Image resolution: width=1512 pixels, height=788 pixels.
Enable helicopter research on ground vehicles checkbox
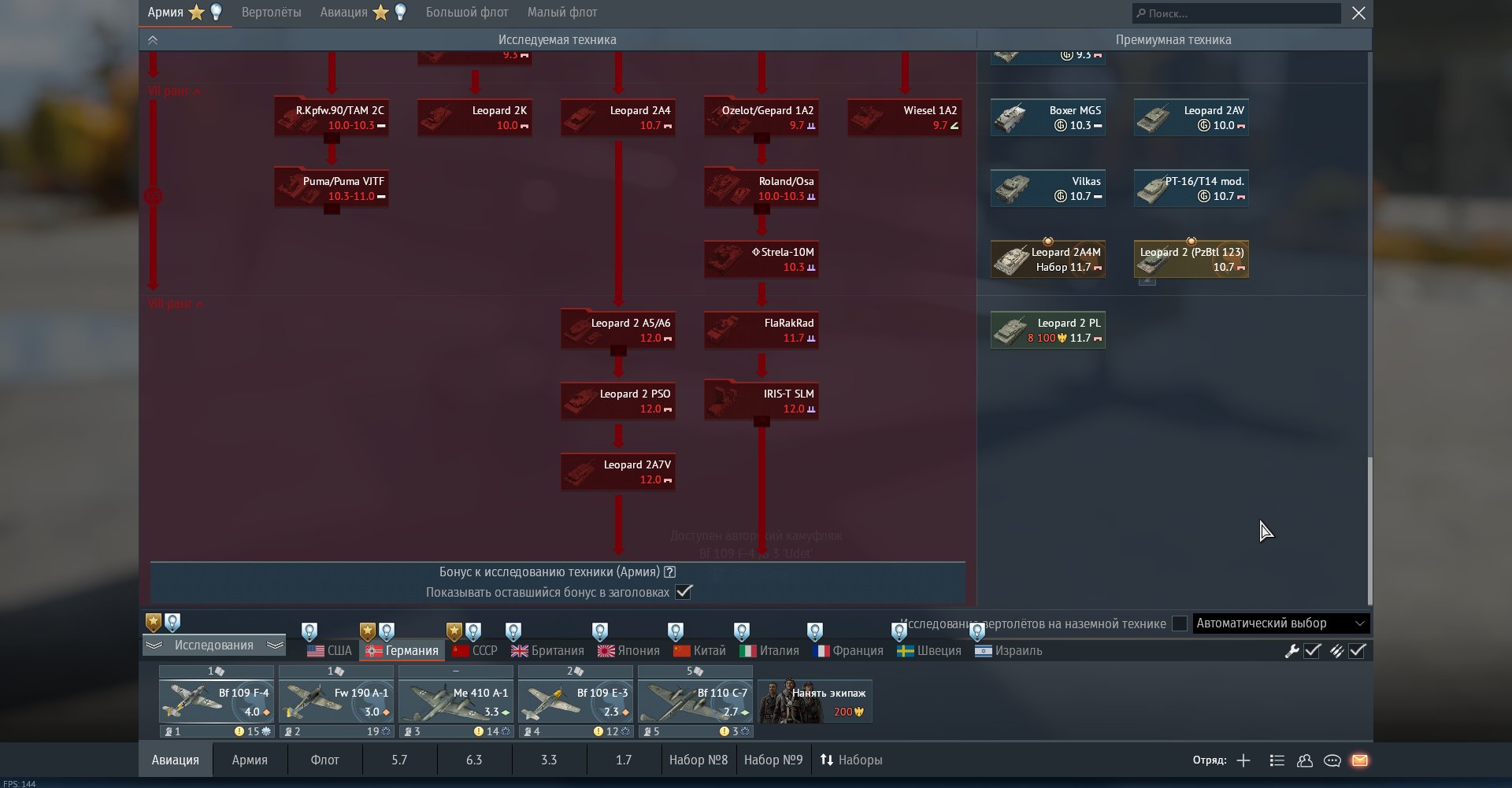1179,623
